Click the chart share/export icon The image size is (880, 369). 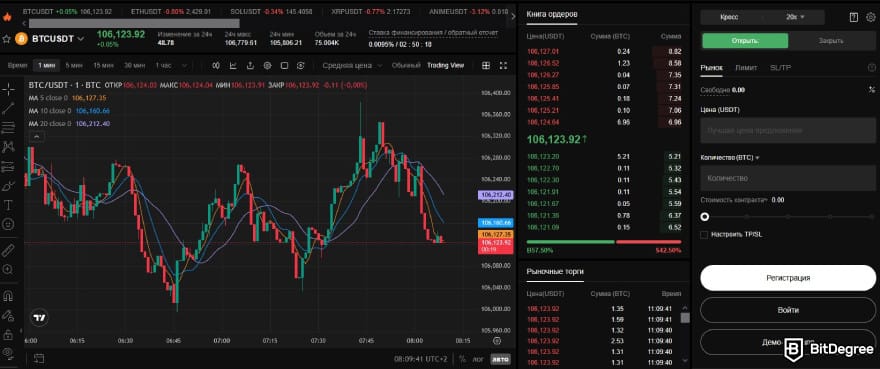pyautogui.click(x=250, y=66)
